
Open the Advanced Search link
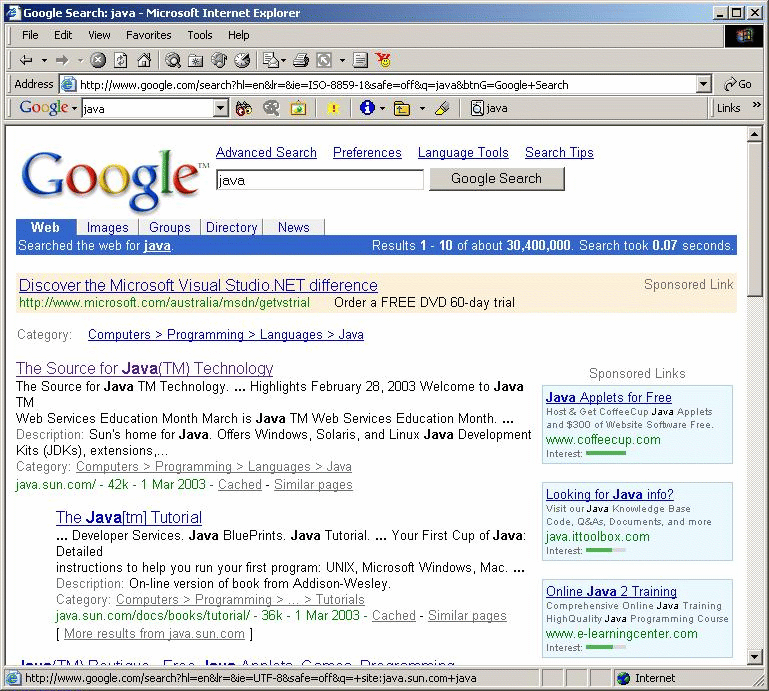click(x=266, y=153)
